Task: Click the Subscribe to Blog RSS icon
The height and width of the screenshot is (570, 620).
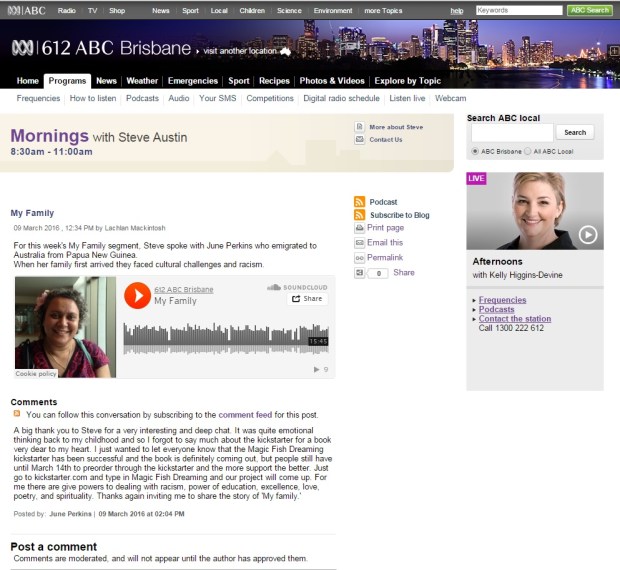Action: [359, 215]
